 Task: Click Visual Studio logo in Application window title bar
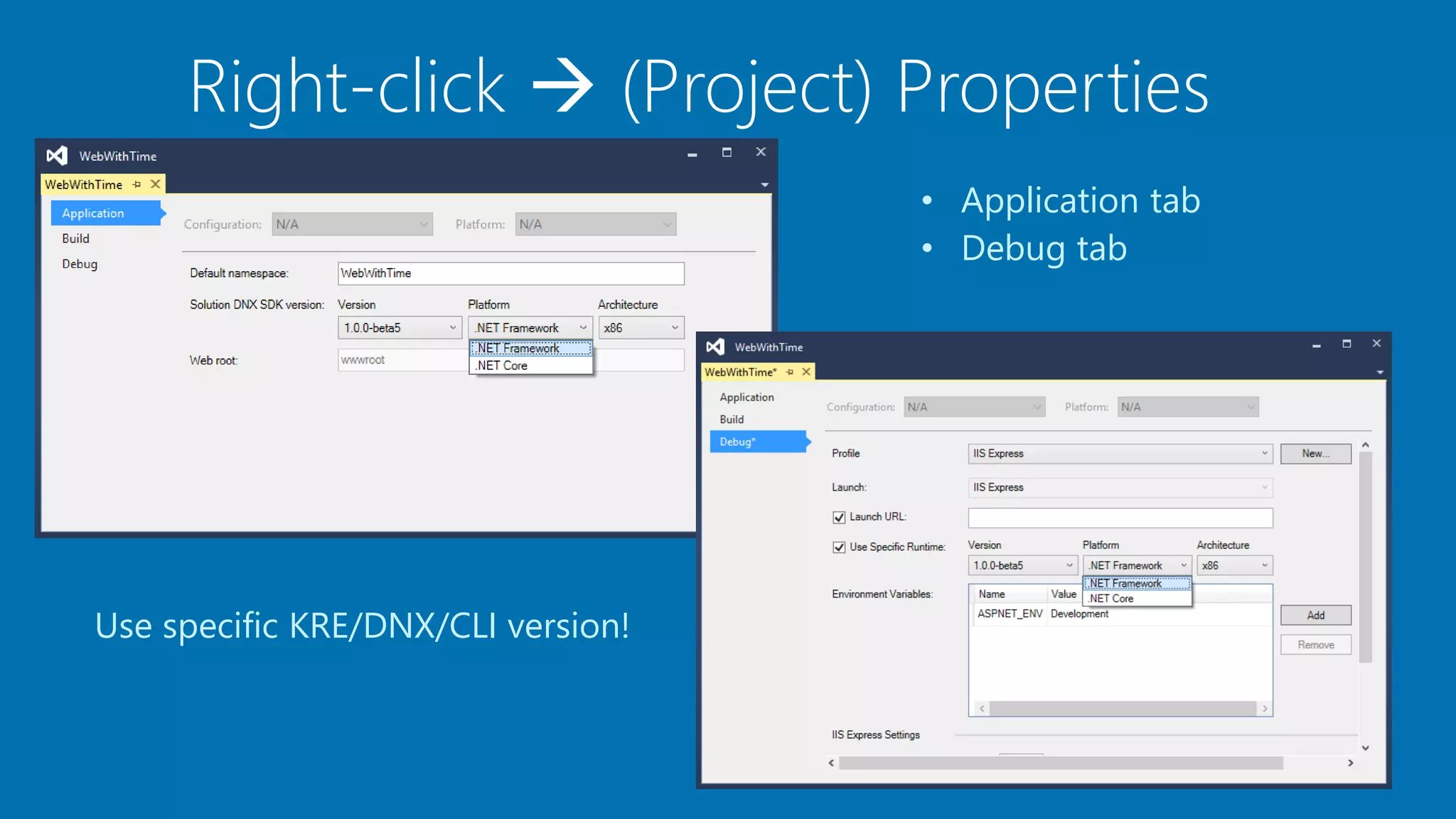(57, 156)
